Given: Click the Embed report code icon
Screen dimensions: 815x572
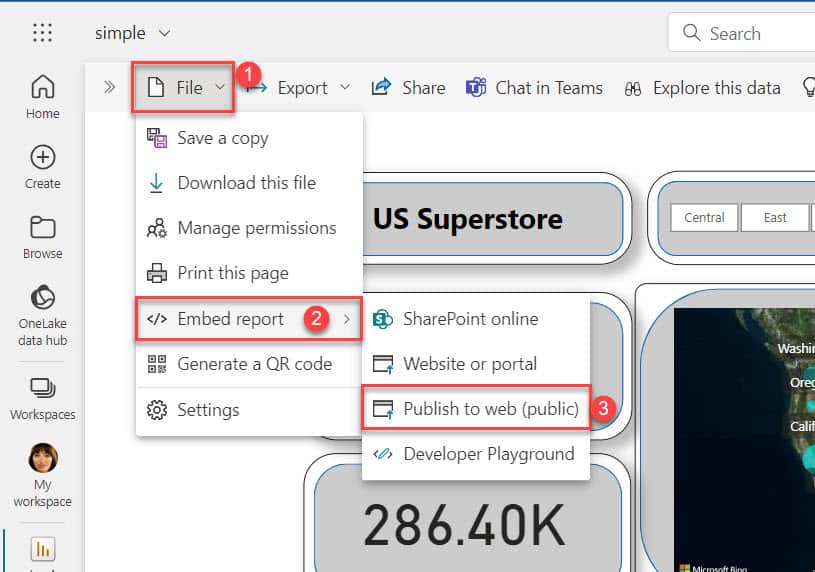Looking at the screenshot, I should pos(157,319).
